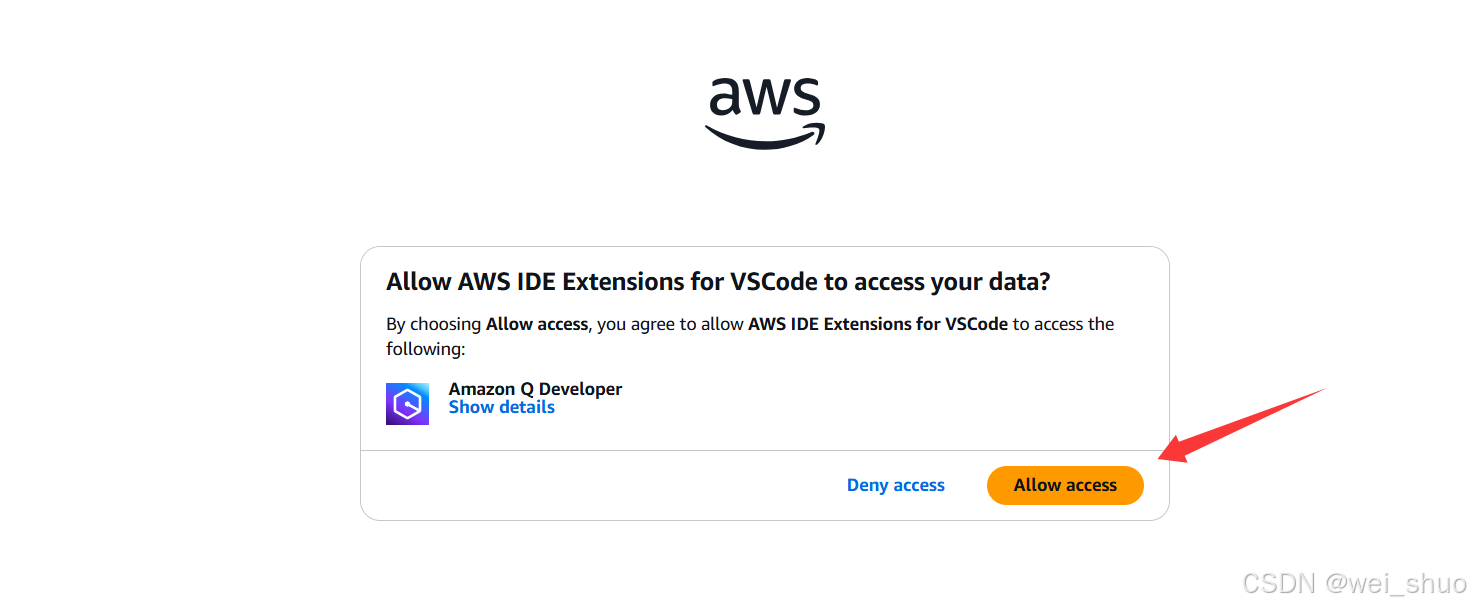
Task: Click the word 'Allow' starting the heading
Action: click(418, 282)
